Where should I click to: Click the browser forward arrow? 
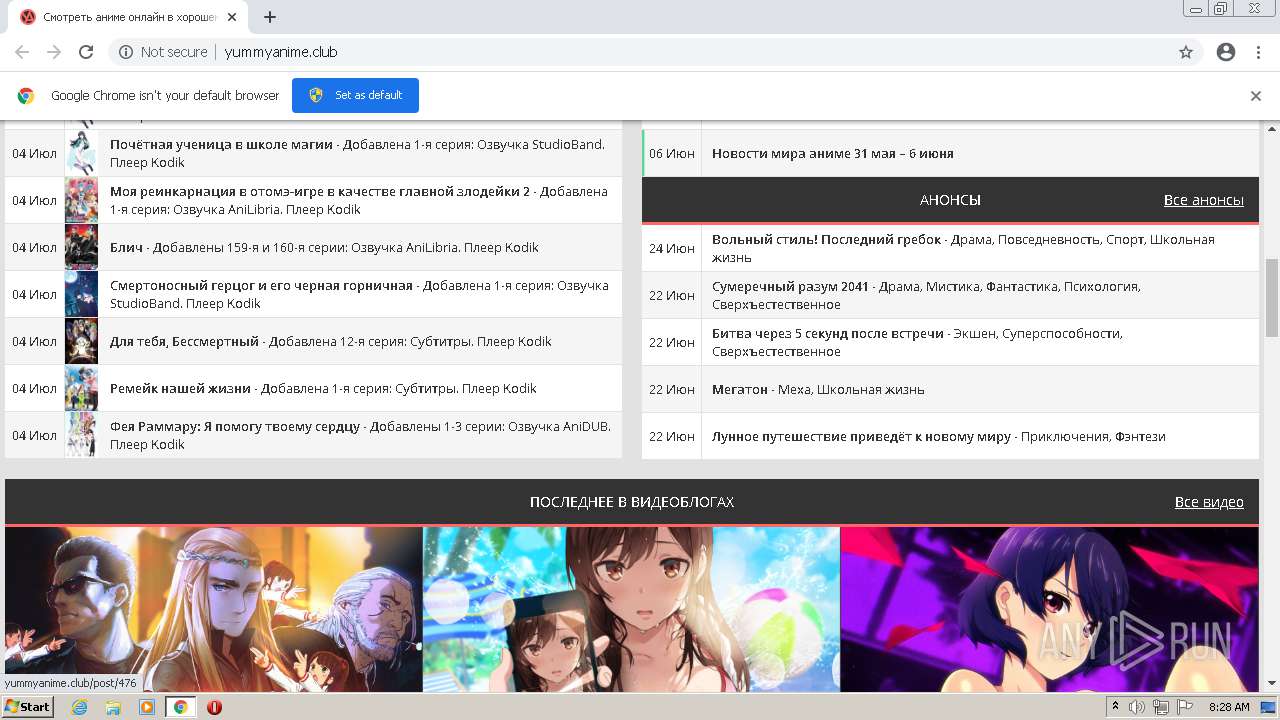pyautogui.click(x=54, y=52)
